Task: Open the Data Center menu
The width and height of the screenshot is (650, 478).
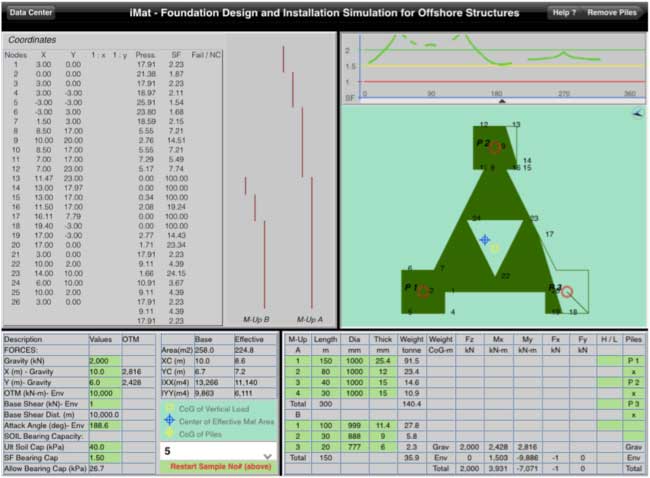Action: click(x=32, y=12)
